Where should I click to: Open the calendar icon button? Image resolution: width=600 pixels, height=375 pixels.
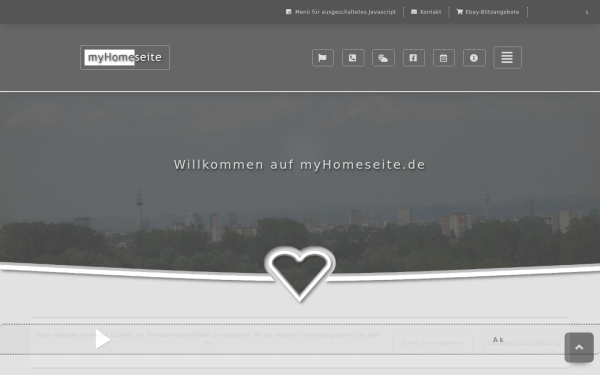coord(444,58)
